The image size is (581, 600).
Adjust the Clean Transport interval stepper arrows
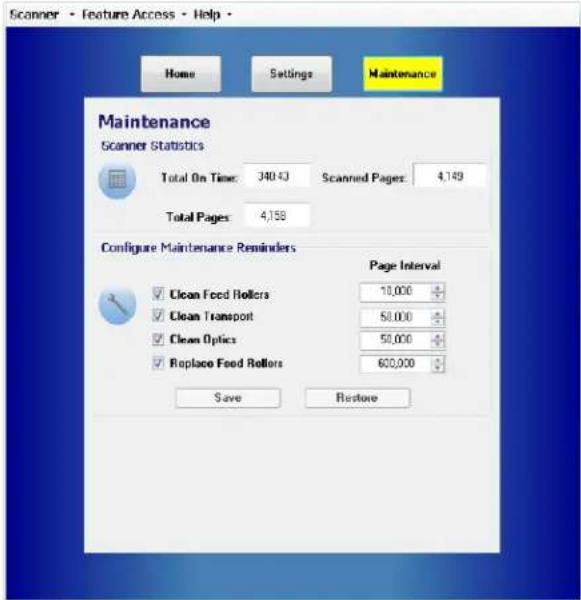pos(437,318)
